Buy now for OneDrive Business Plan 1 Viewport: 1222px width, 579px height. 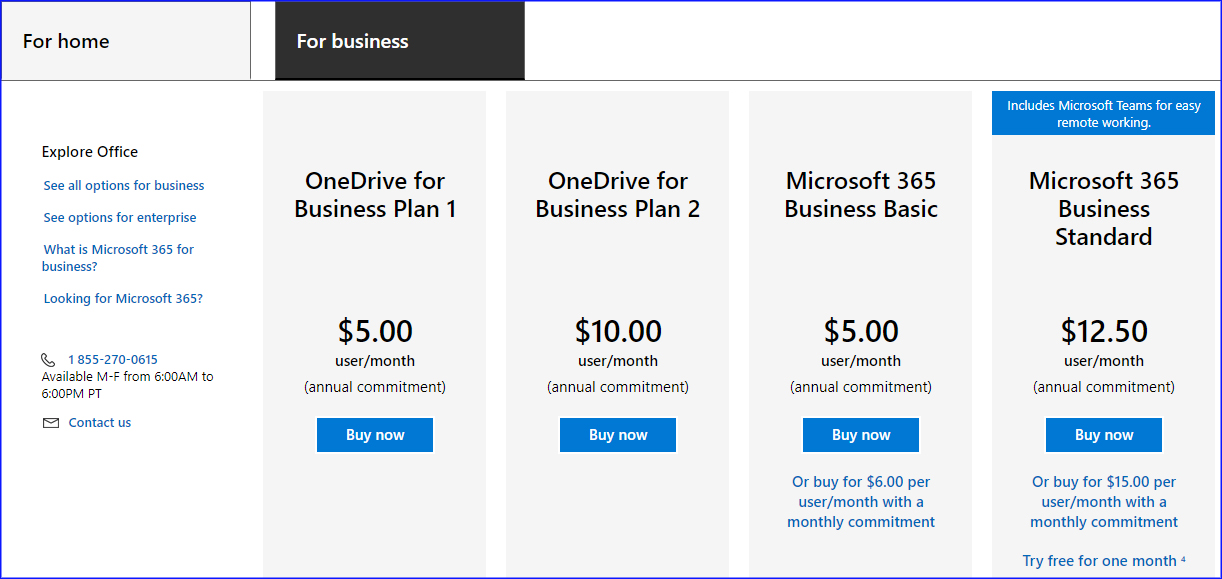point(375,435)
